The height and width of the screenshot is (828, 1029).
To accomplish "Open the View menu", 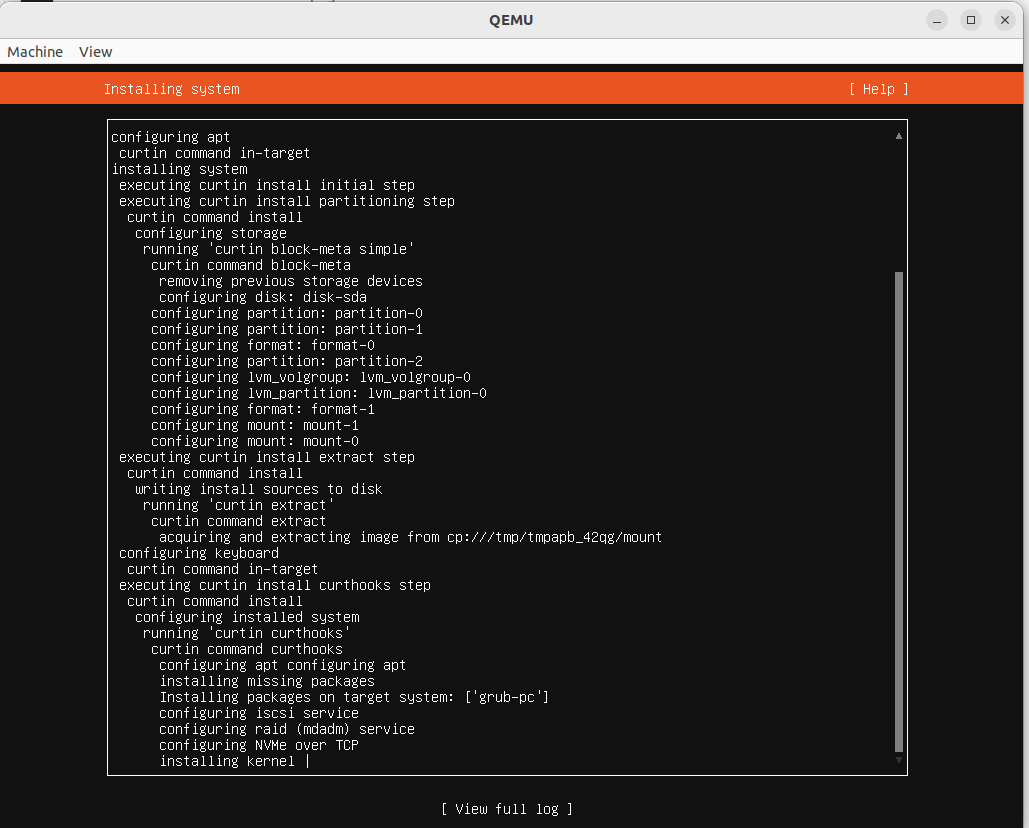I will 95,51.
